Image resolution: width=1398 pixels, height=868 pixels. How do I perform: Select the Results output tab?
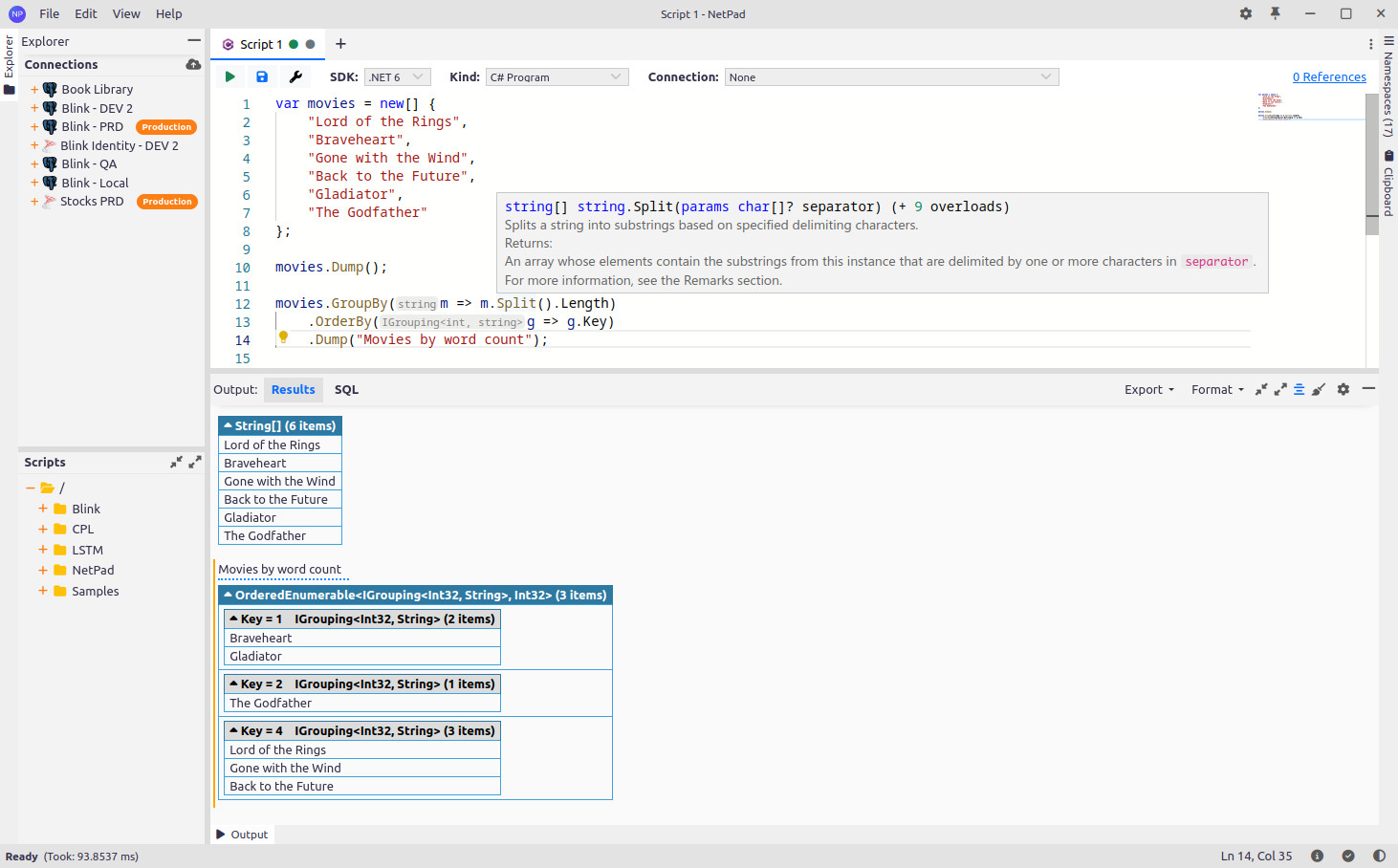[293, 389]
